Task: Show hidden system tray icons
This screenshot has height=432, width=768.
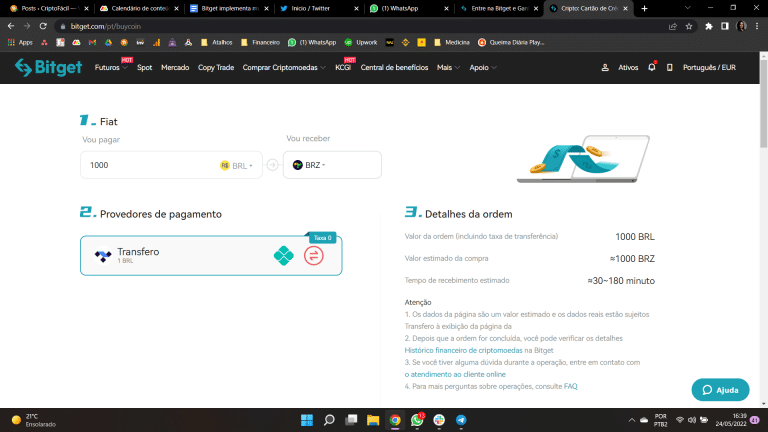Action: 632,420
